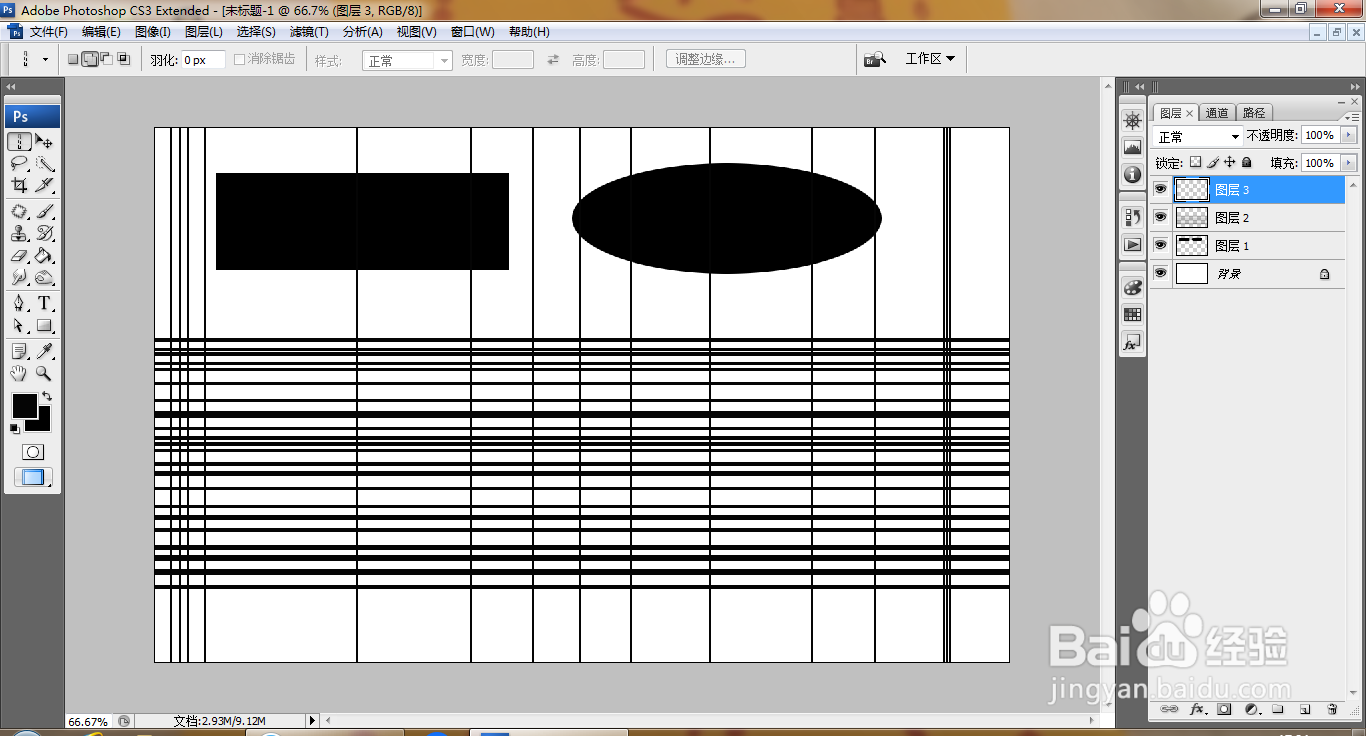Open the fill 填充 slider arrow
The width and height of the screenshot is (1366, 736).
pyautogui.click(x=1349, y=163)
